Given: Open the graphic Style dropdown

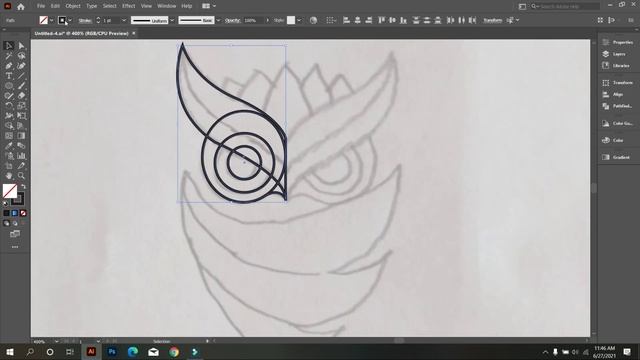Looking at the screenshot, I should tap(299, 20).
